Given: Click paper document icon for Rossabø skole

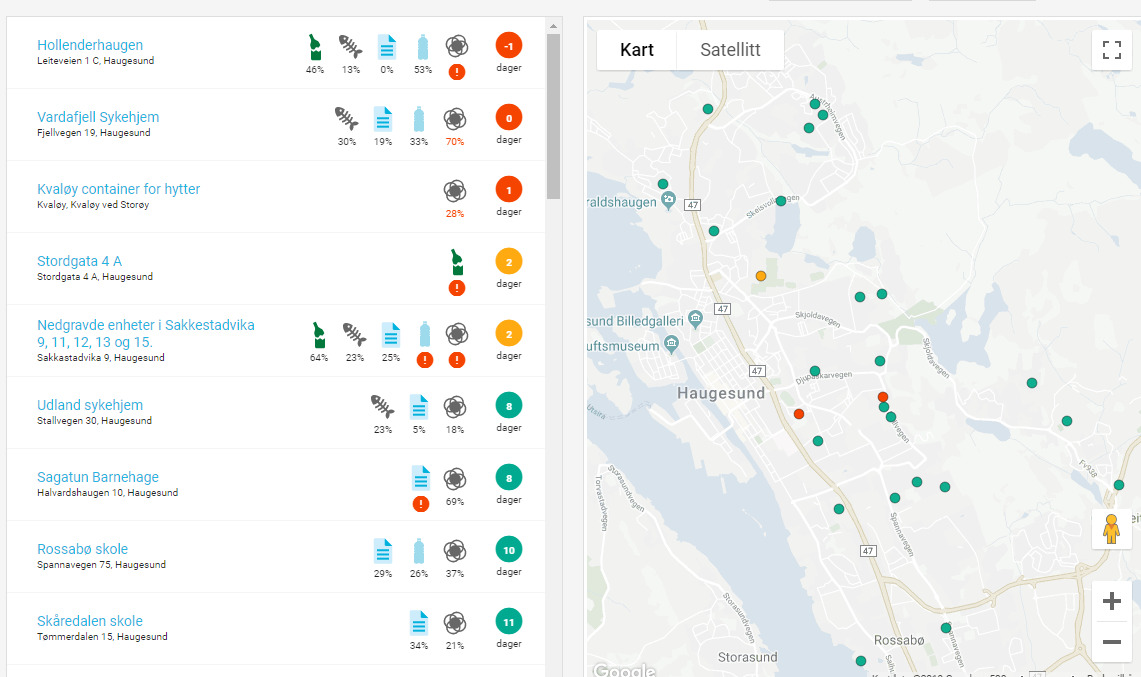Looking at the screenshot, I should pyautogui.click(x=383, y=551).
